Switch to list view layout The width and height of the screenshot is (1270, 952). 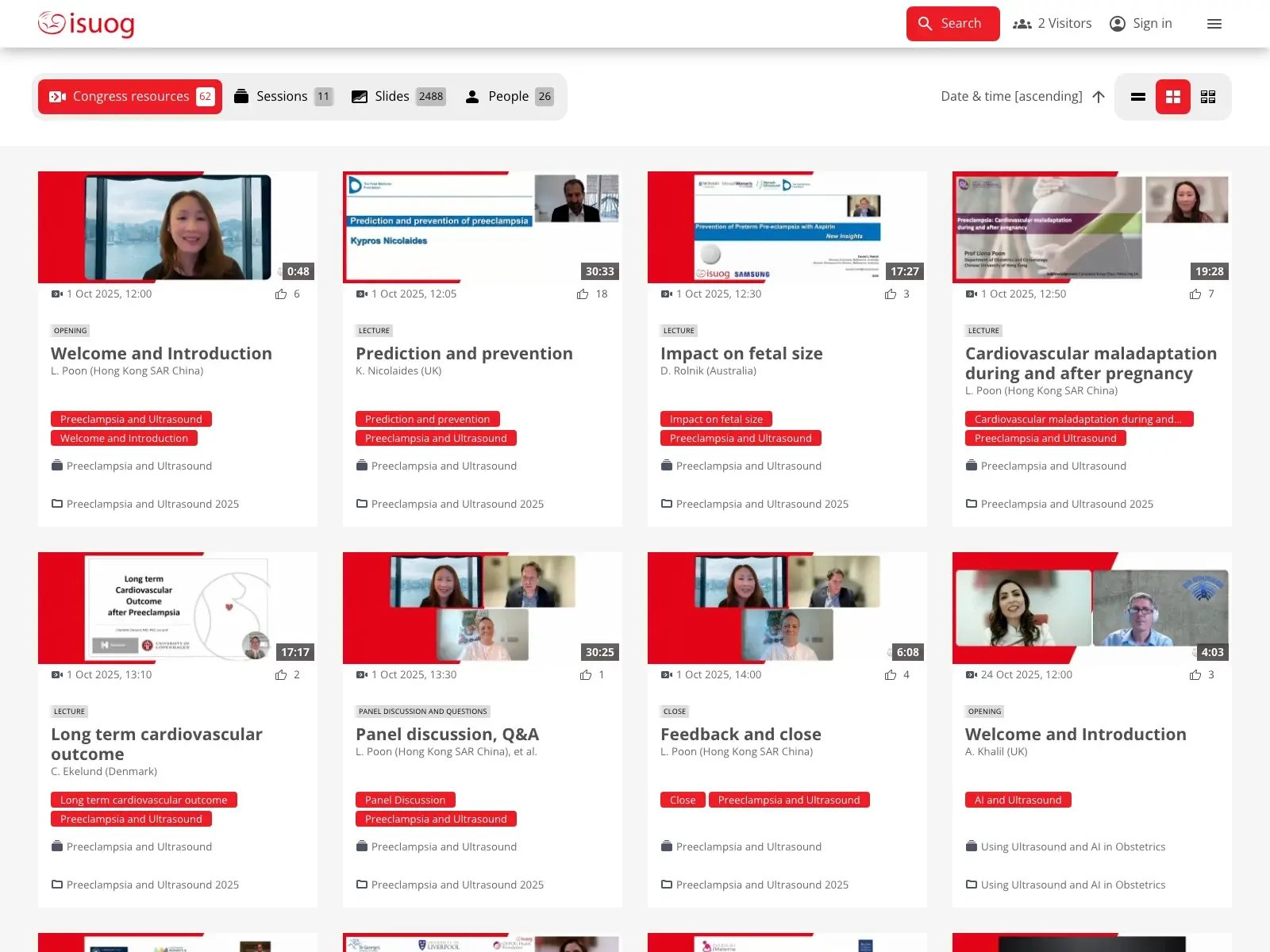(1138, 97)
